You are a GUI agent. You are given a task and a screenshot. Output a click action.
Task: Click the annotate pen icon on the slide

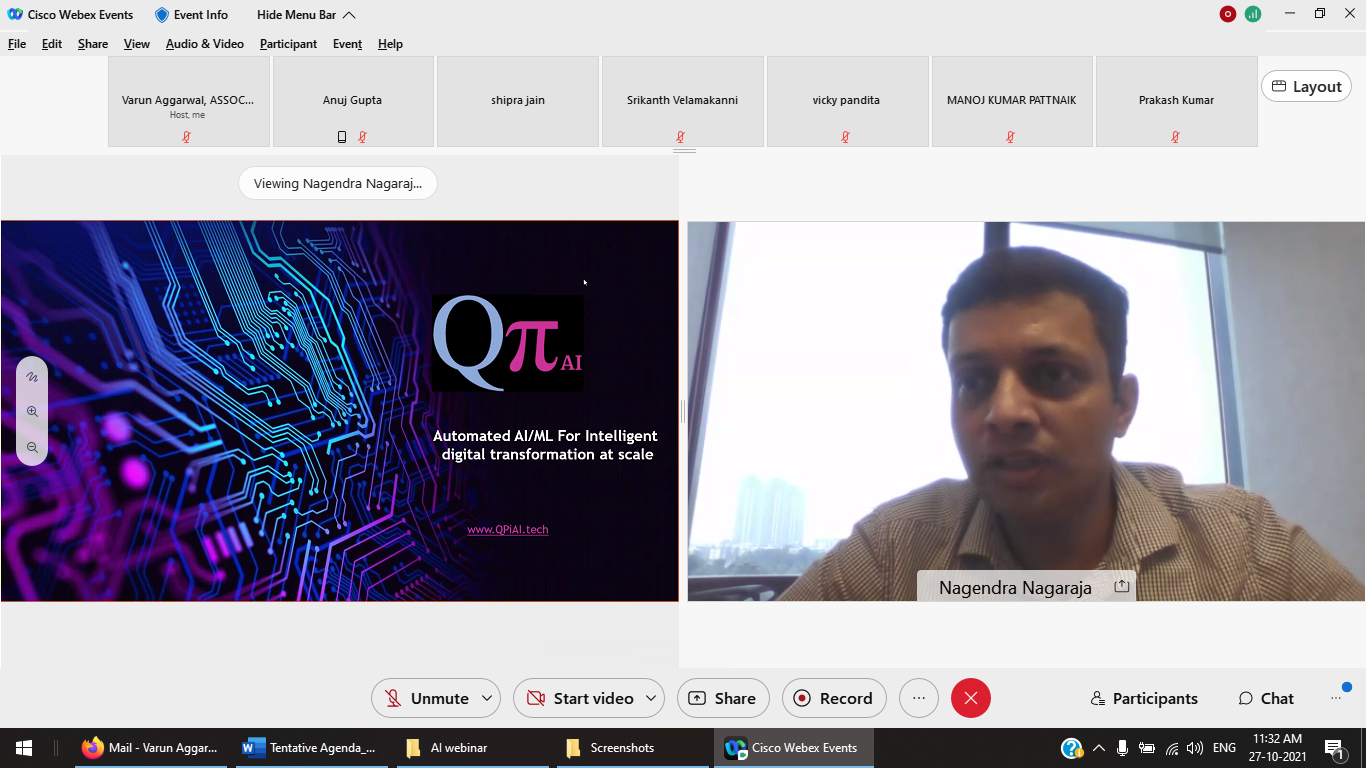click(32, 377)
